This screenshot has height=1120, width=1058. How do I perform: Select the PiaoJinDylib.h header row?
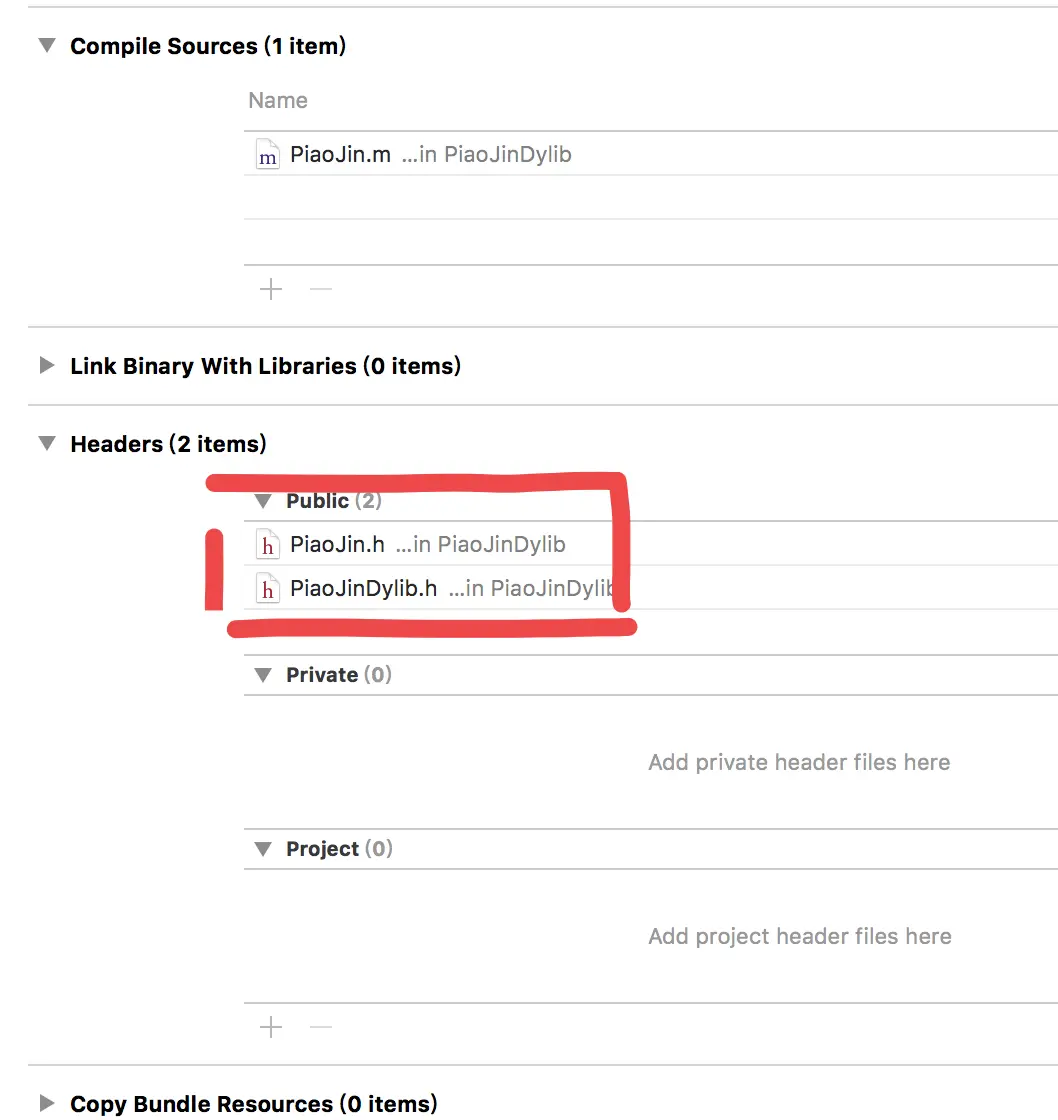click(651, 588)
